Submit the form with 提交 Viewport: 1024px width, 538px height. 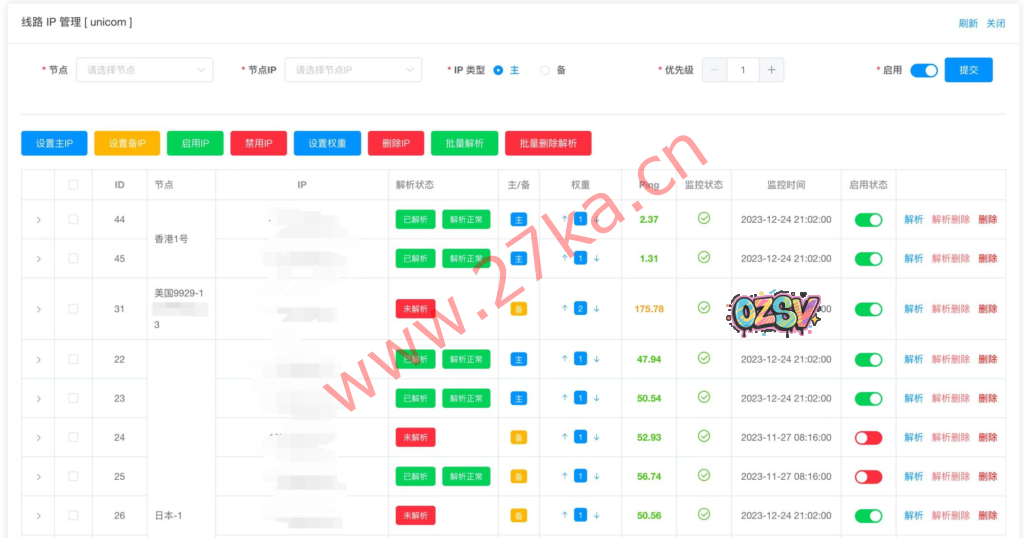pyautogui.click(x=968, y=70)
